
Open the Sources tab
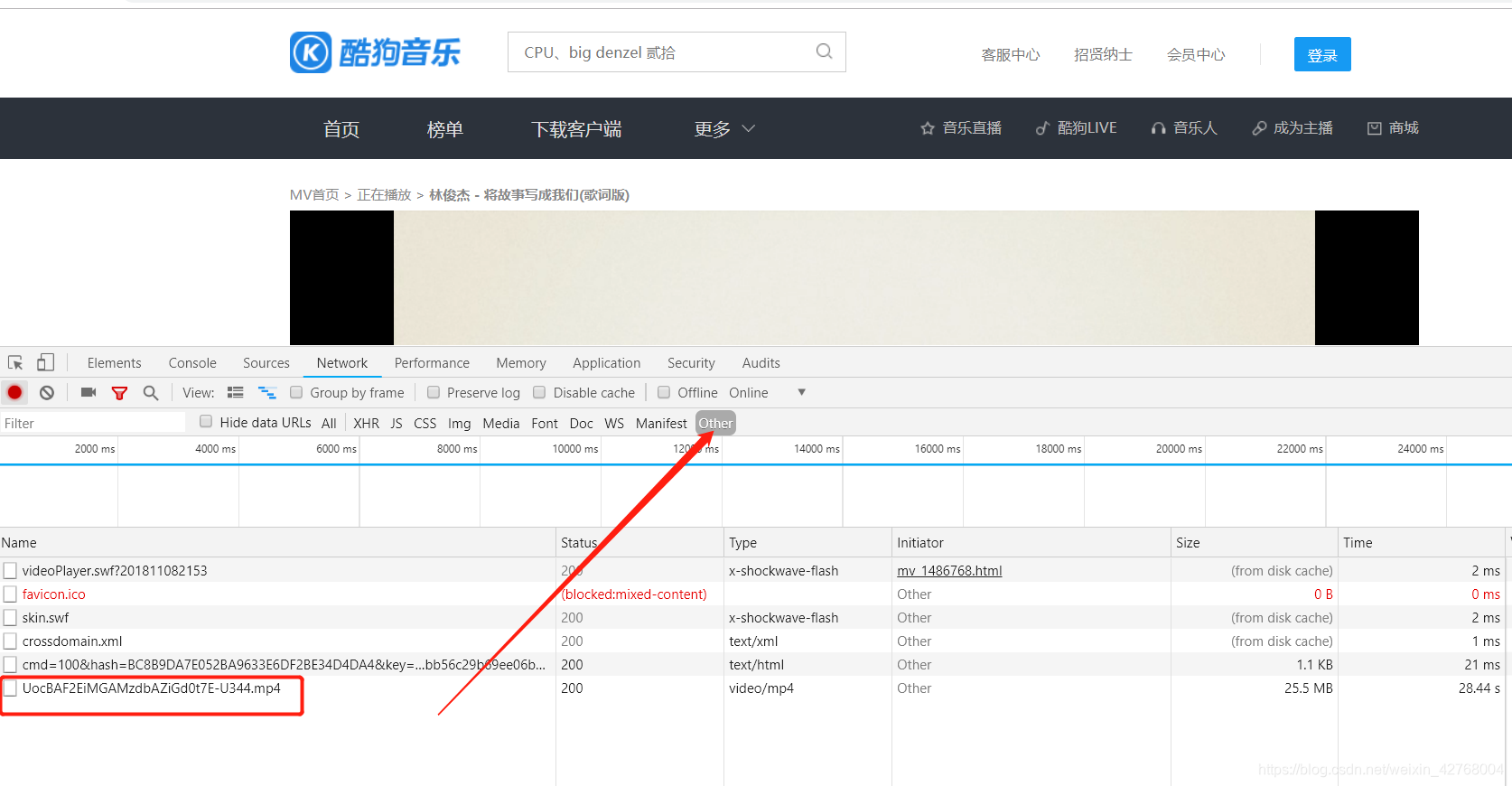[266, 362]
